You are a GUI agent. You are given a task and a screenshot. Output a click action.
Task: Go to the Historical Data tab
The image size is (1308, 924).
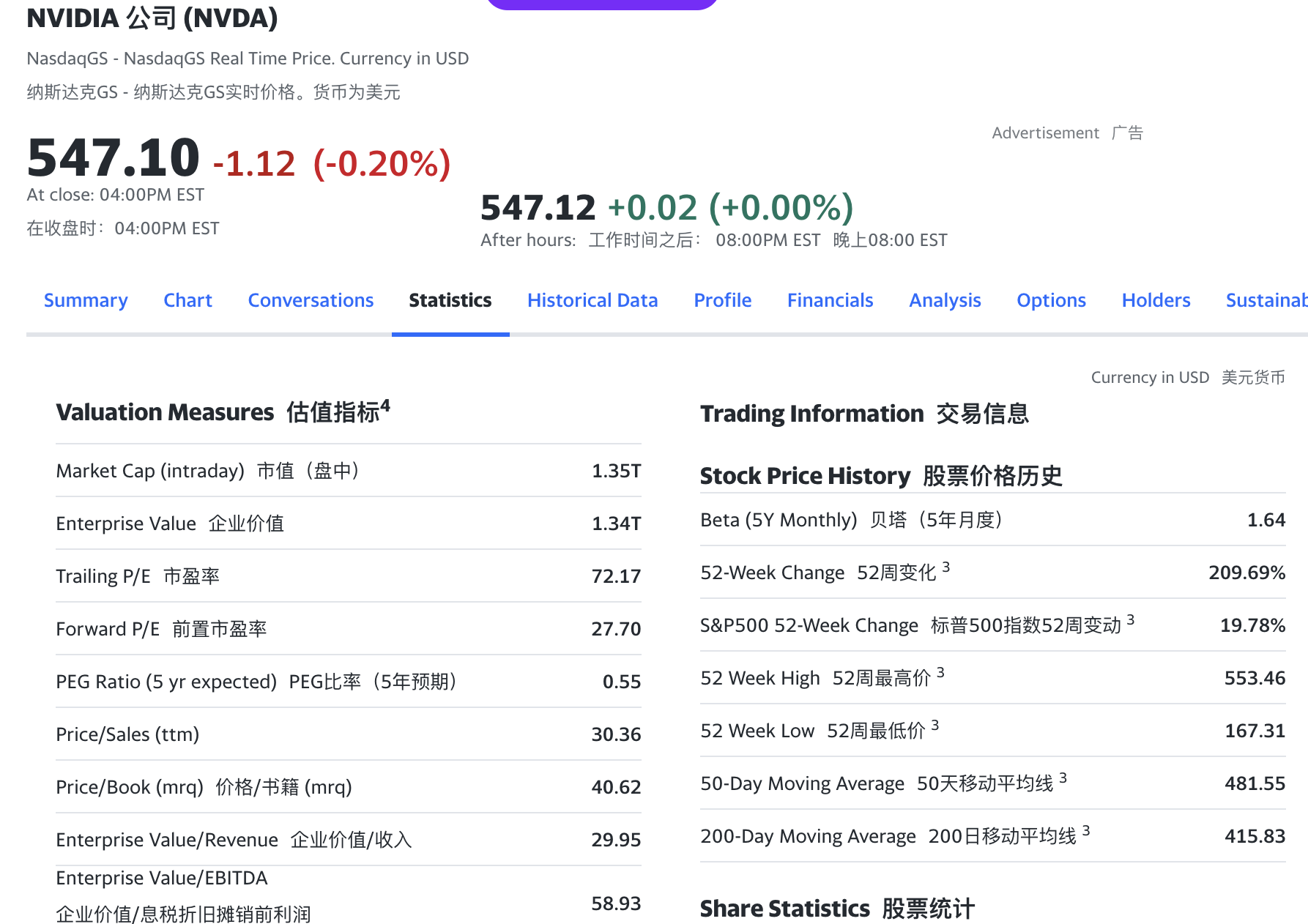pos(592,300)
